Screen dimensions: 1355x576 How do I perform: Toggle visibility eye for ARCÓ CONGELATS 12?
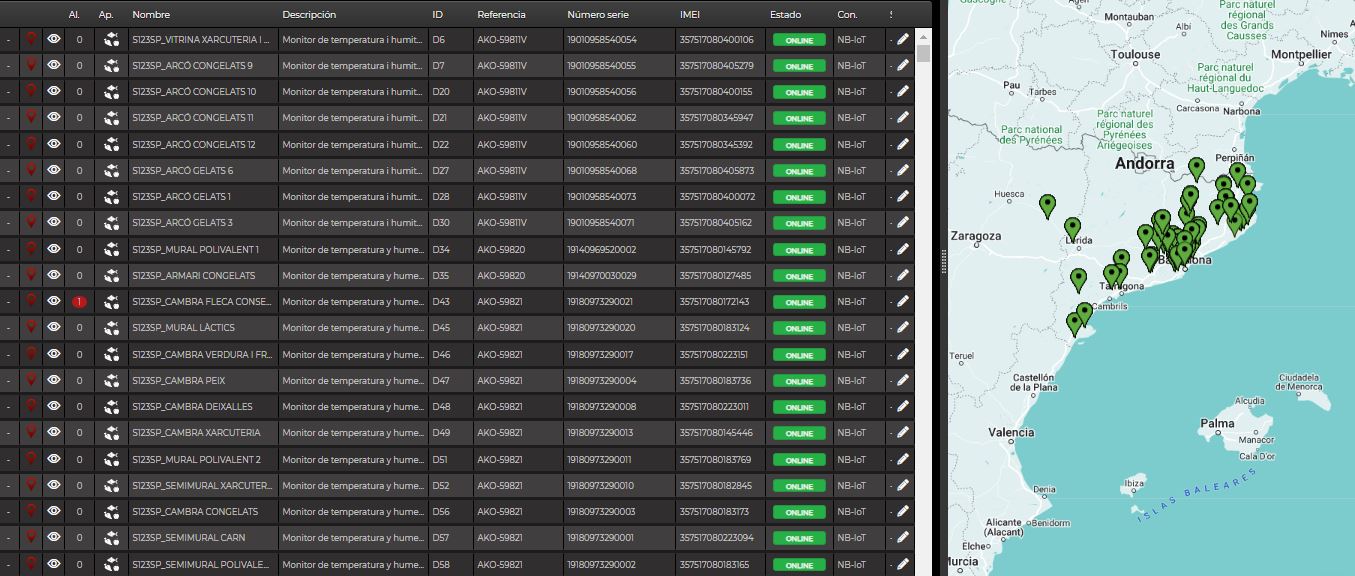point(54,144)
